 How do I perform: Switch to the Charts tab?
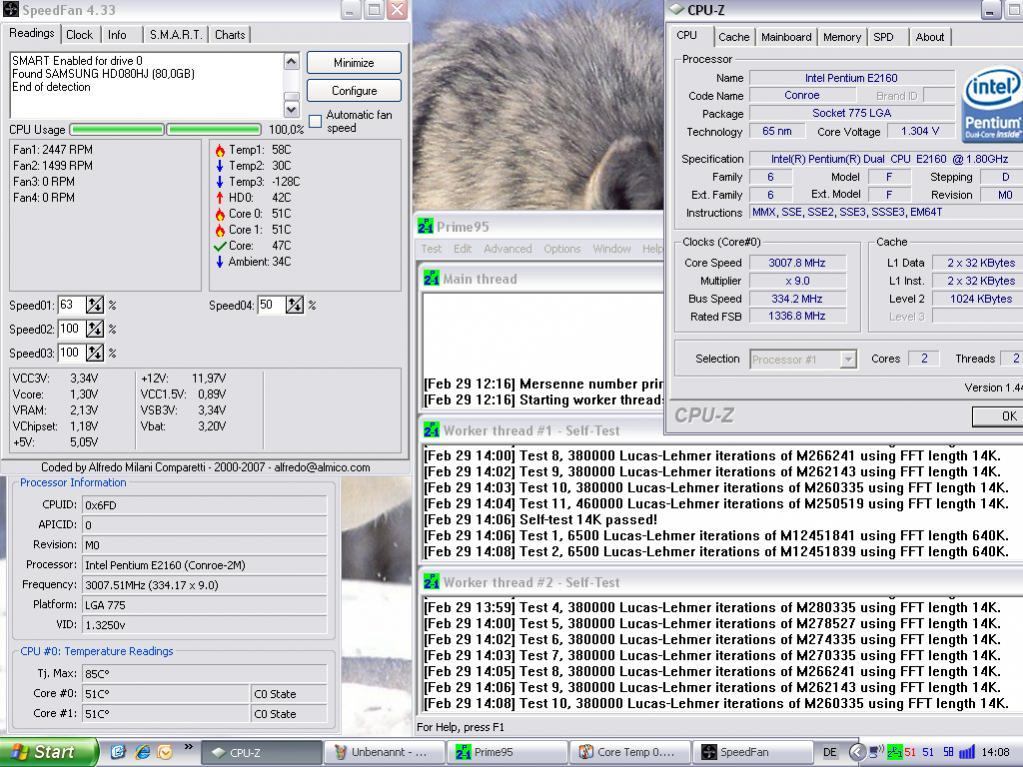pyautogui.click(x=230, y=35)
